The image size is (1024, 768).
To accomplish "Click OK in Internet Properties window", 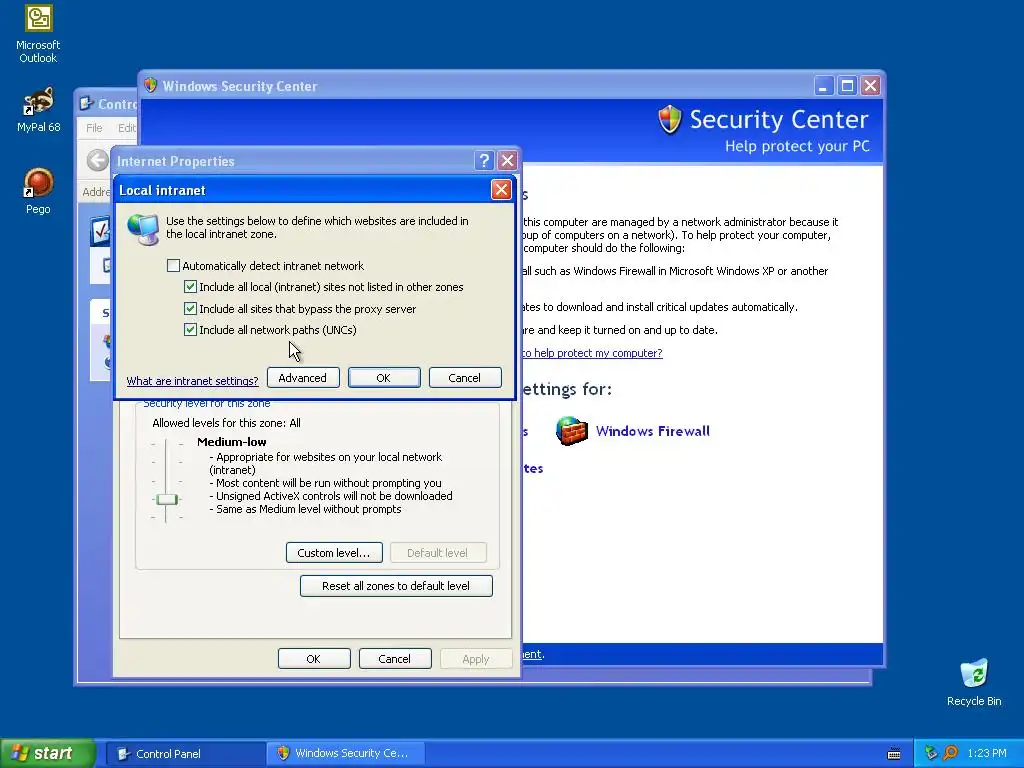I will click(x=314, y=658).
